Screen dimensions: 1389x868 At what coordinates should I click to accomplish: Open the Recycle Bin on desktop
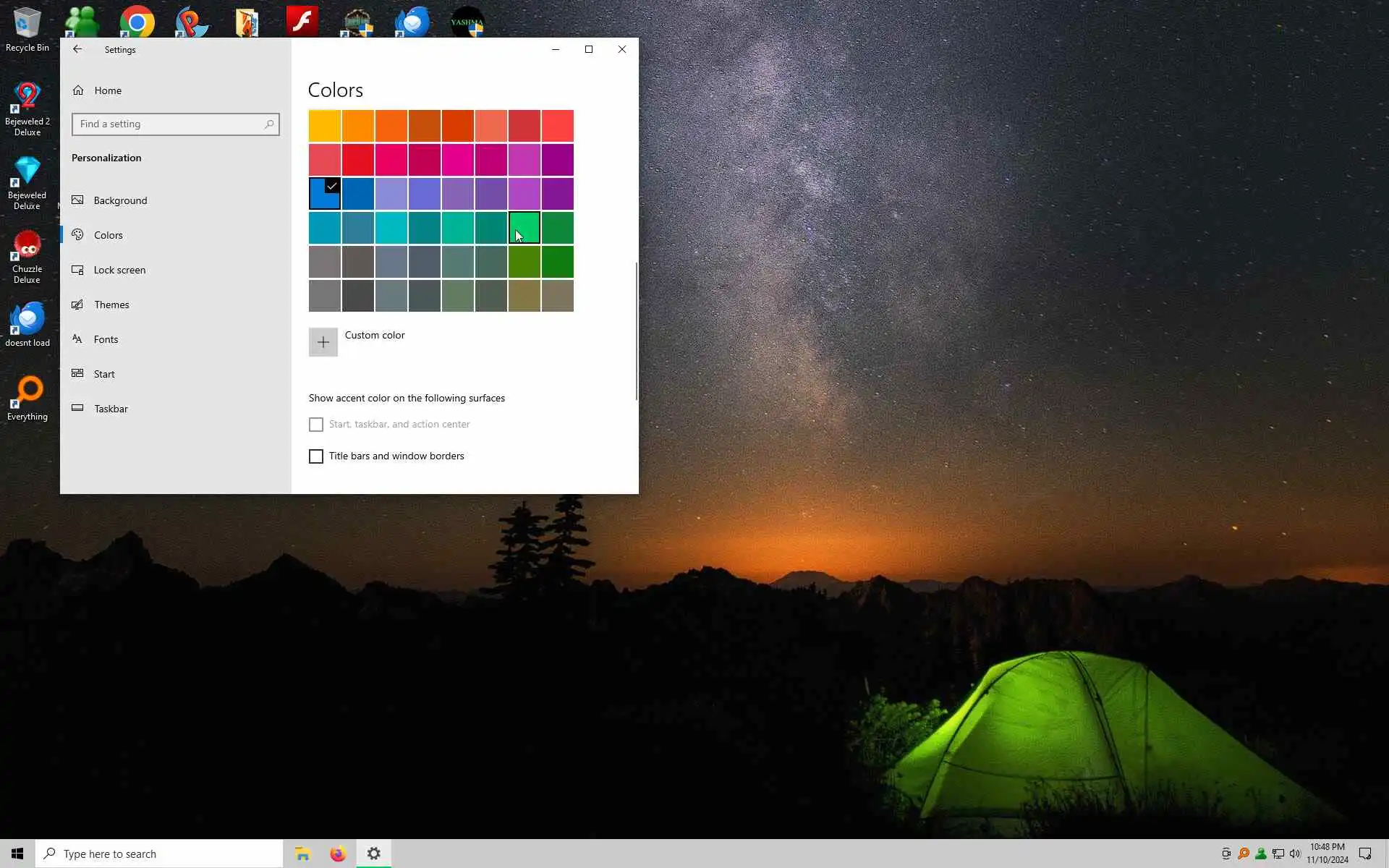pos(27,29)
